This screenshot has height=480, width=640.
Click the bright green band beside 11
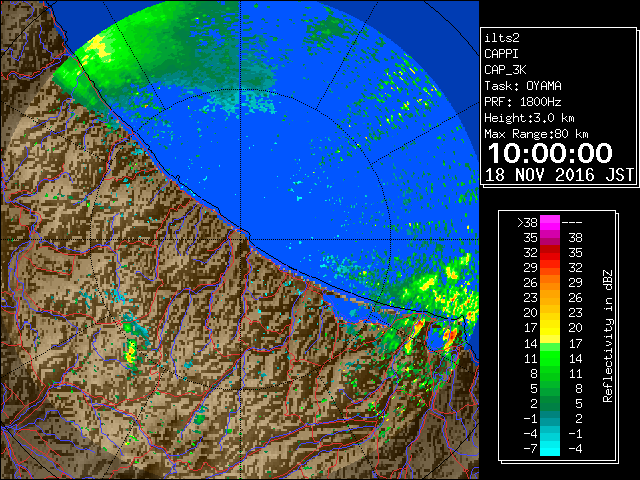(550, 358)
